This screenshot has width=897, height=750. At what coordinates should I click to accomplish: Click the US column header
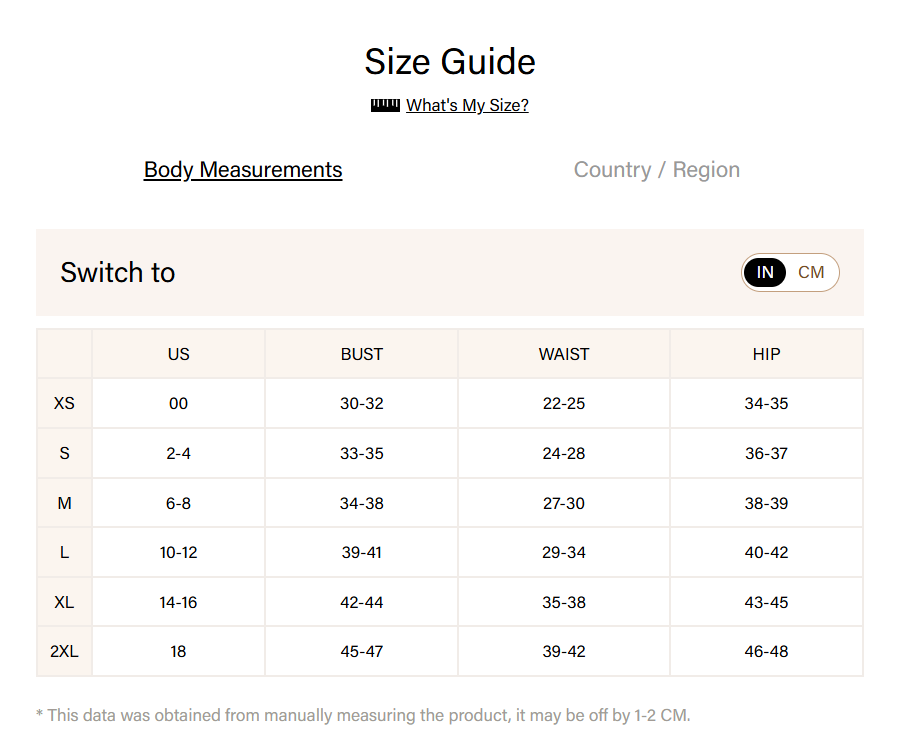tap(178, 354)
